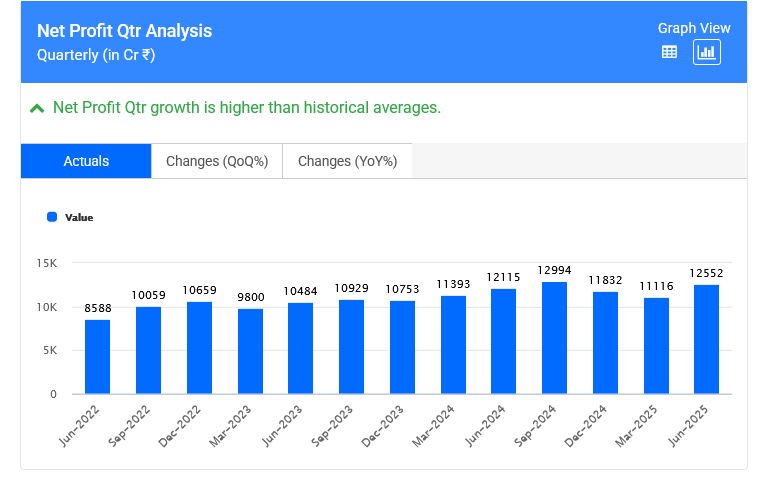Select the bar graph view icon
The width and height of the screenshot is (768, 502).
click(707, 52)
